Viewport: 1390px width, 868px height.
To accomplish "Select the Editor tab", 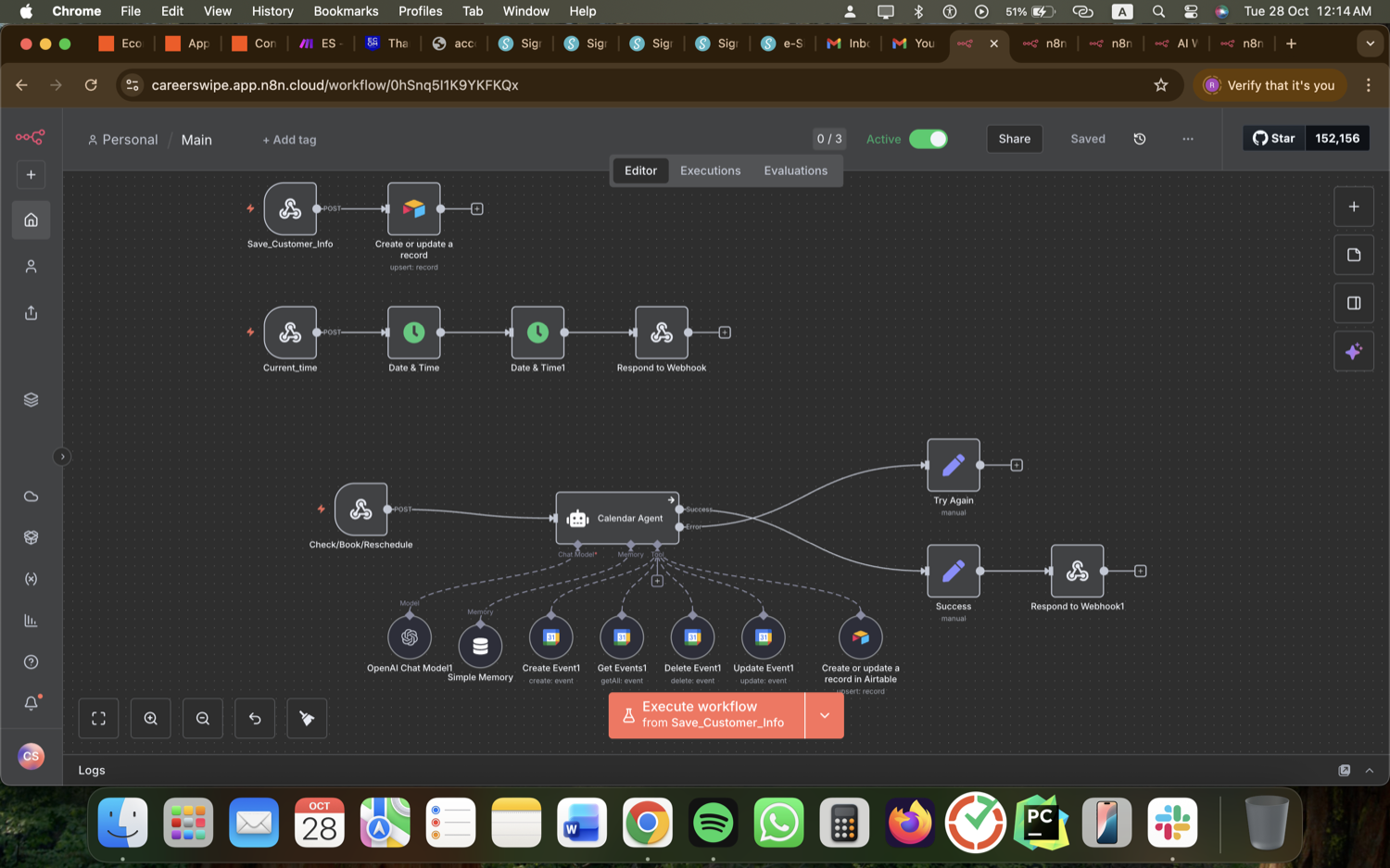I will pos(640,170).
